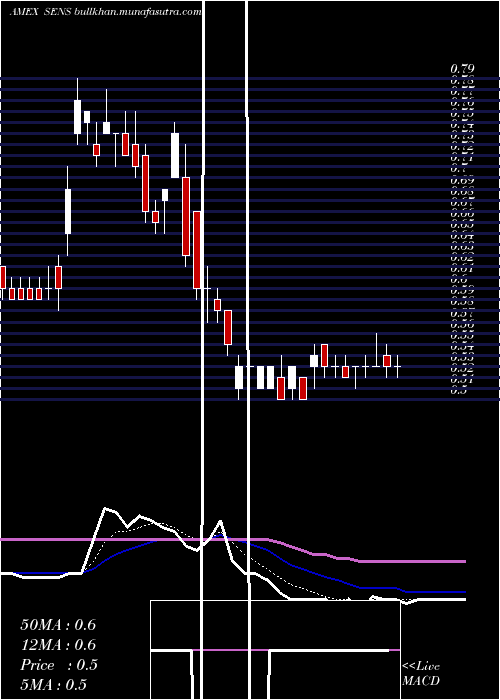Image resolution: width=500 pixels, height=700 pixels.
Task: Click the 12MA : 0.6 readout
Action: coord(58,645)
